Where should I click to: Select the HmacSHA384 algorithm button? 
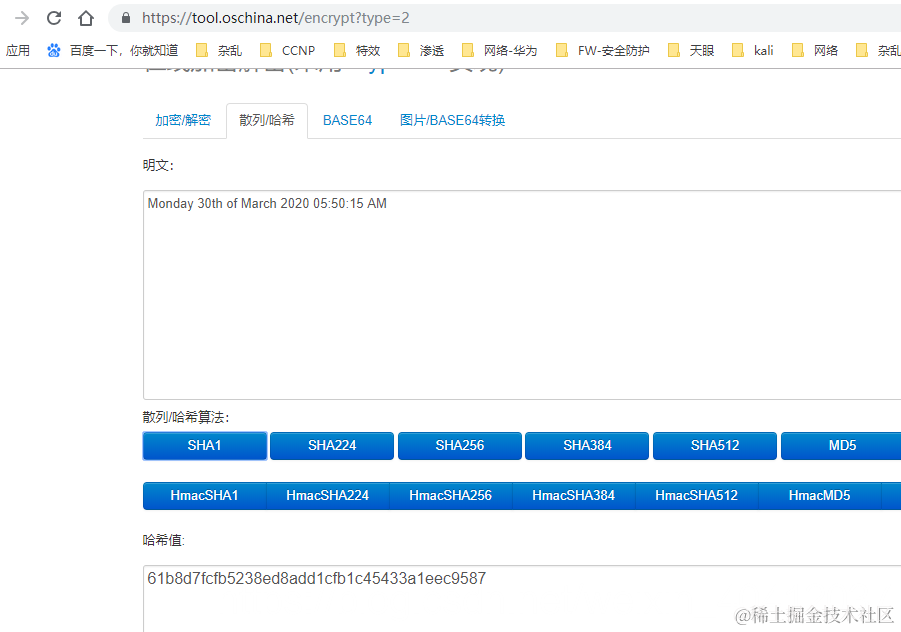pyautogui.click(x=573, y=496)
